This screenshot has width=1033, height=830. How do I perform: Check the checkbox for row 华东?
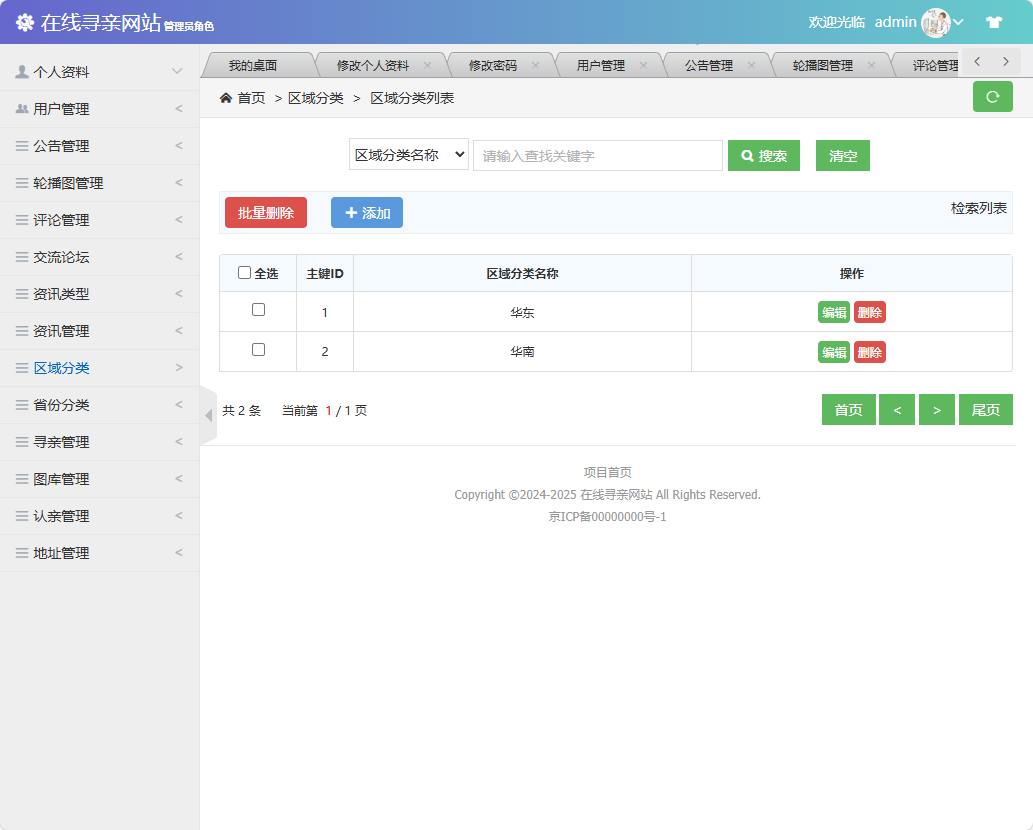click(x=257, y=311)
